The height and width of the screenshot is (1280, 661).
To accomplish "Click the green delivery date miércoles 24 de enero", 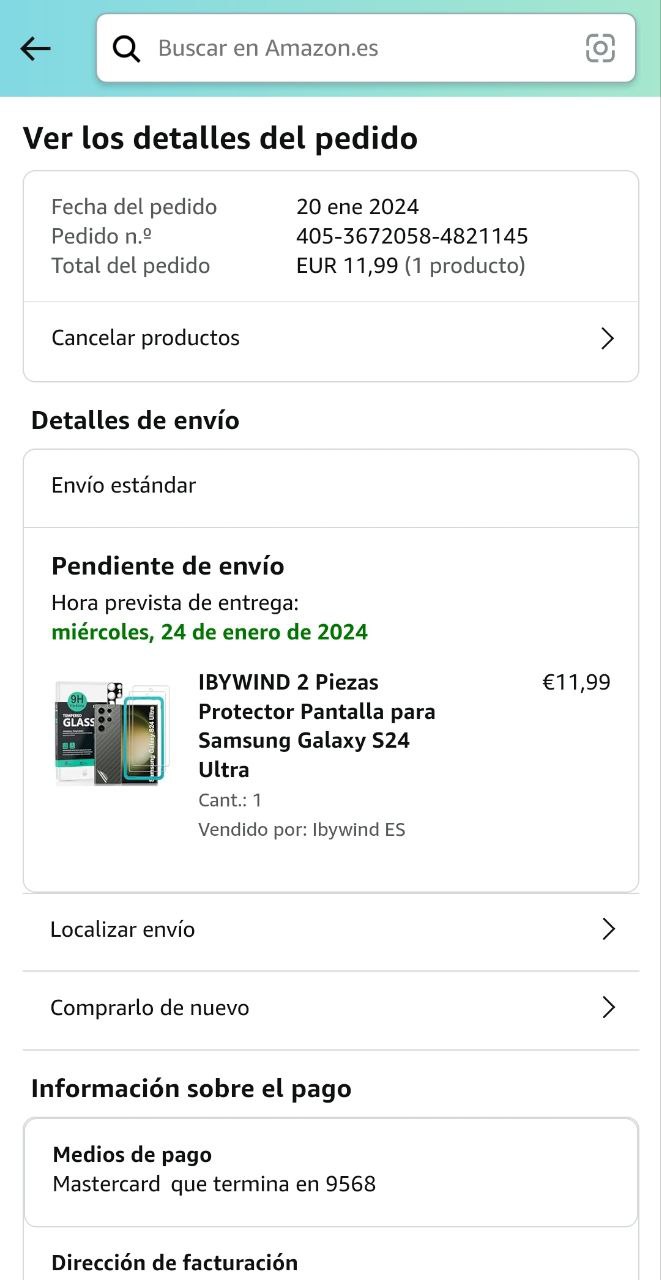I will [209, 632].
